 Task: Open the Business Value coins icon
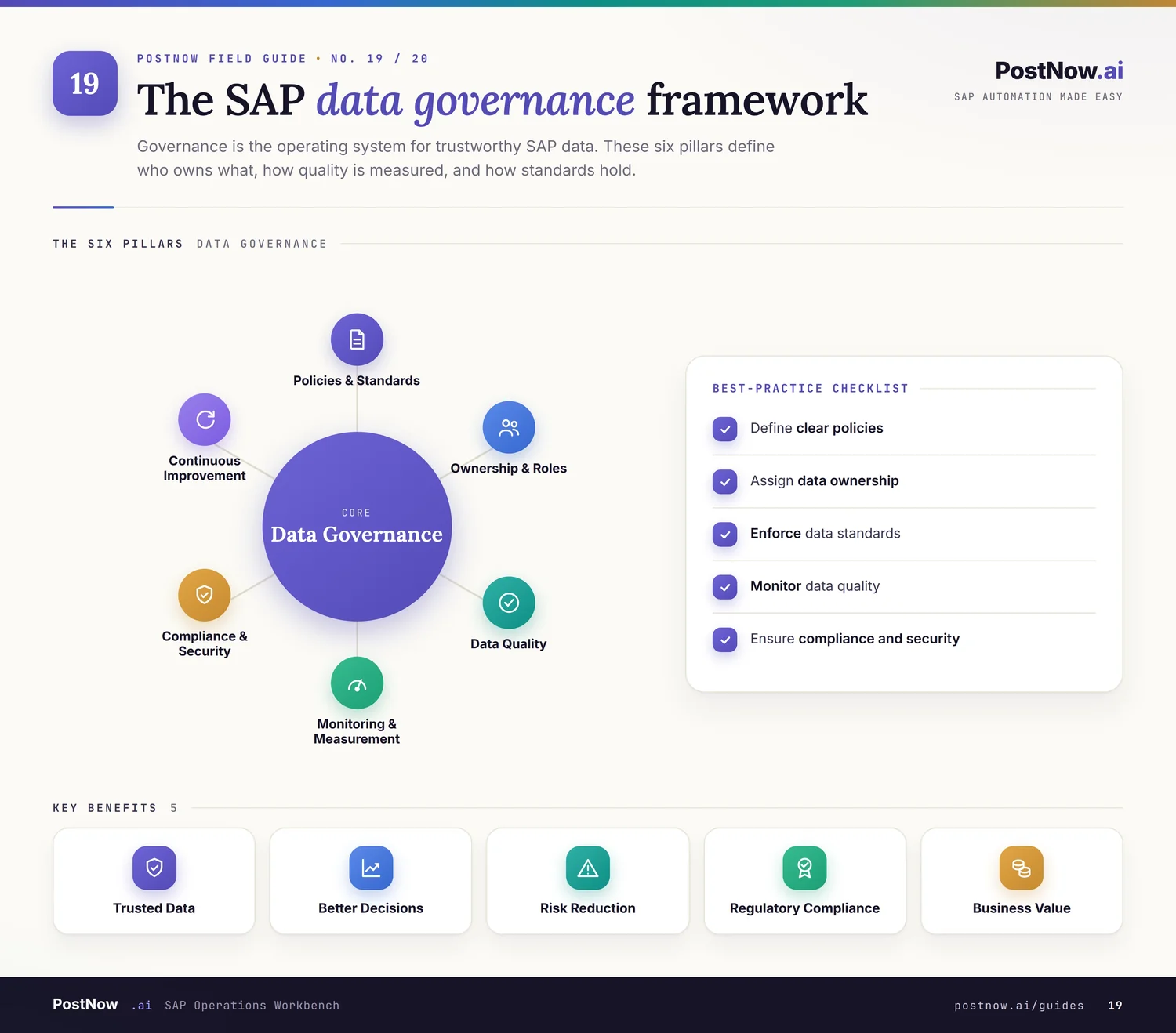click(x=1022, y=868)
